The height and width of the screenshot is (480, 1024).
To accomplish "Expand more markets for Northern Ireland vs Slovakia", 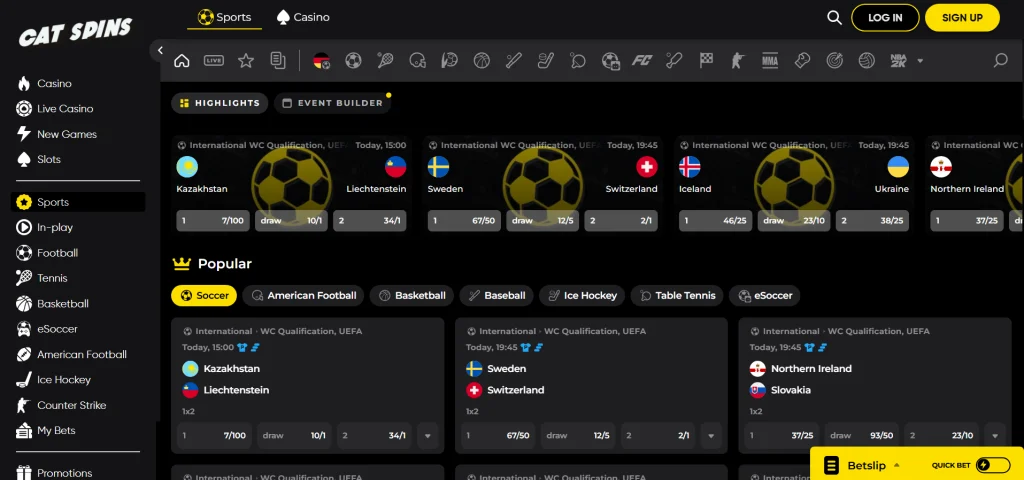I will coord(995,436).
